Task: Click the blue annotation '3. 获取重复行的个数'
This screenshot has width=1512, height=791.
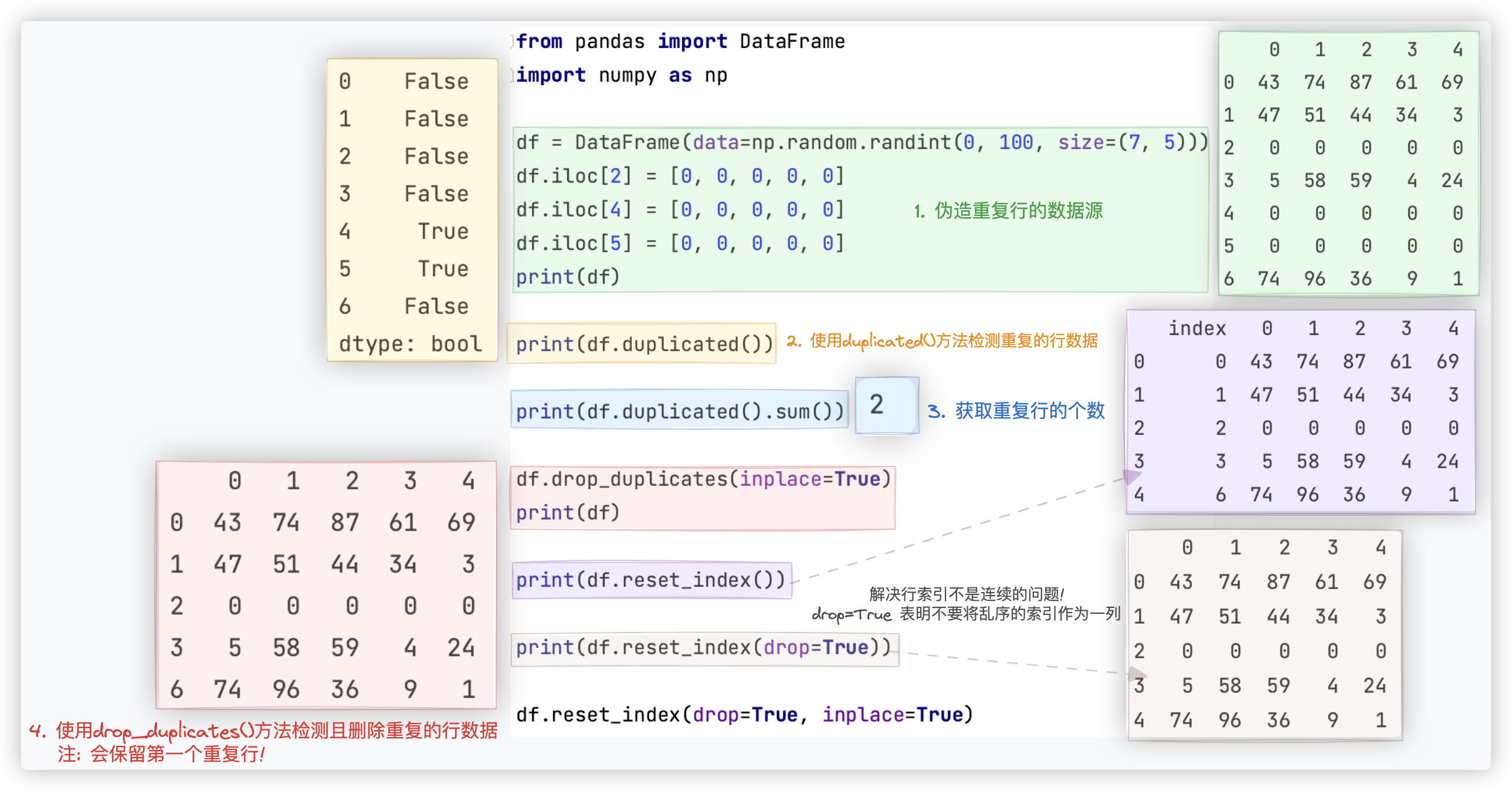Action: click(x=1015, y=411)
